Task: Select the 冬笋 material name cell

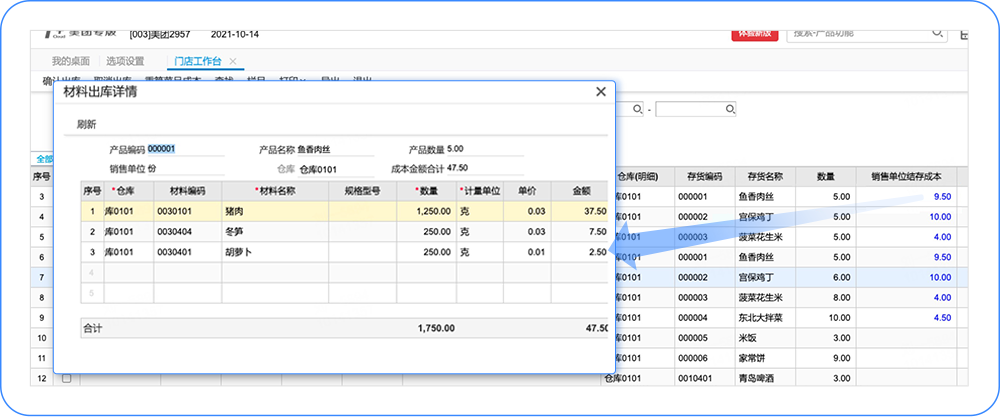Action: [x=274, y=232]
